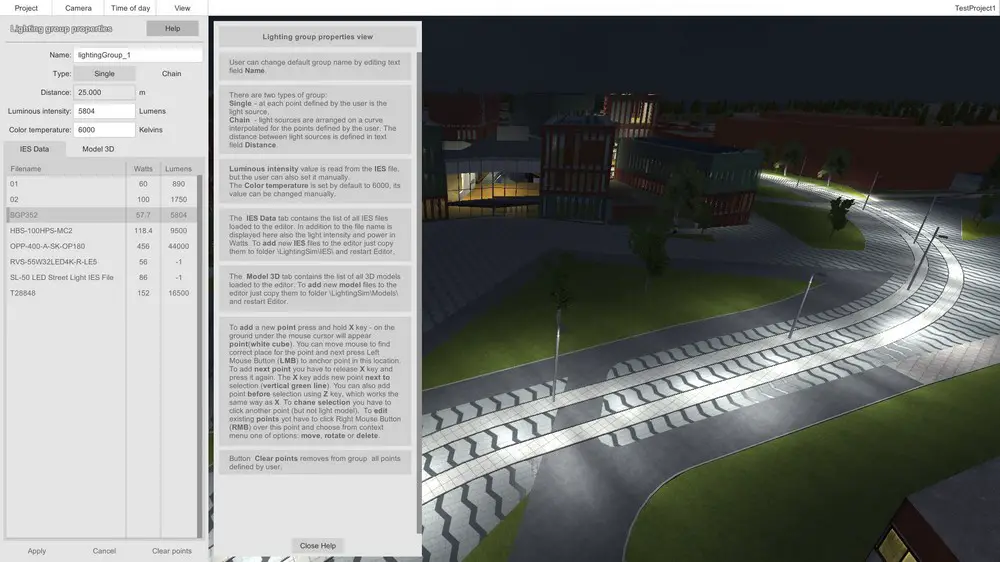Click the Help button

tap(172, 28)
